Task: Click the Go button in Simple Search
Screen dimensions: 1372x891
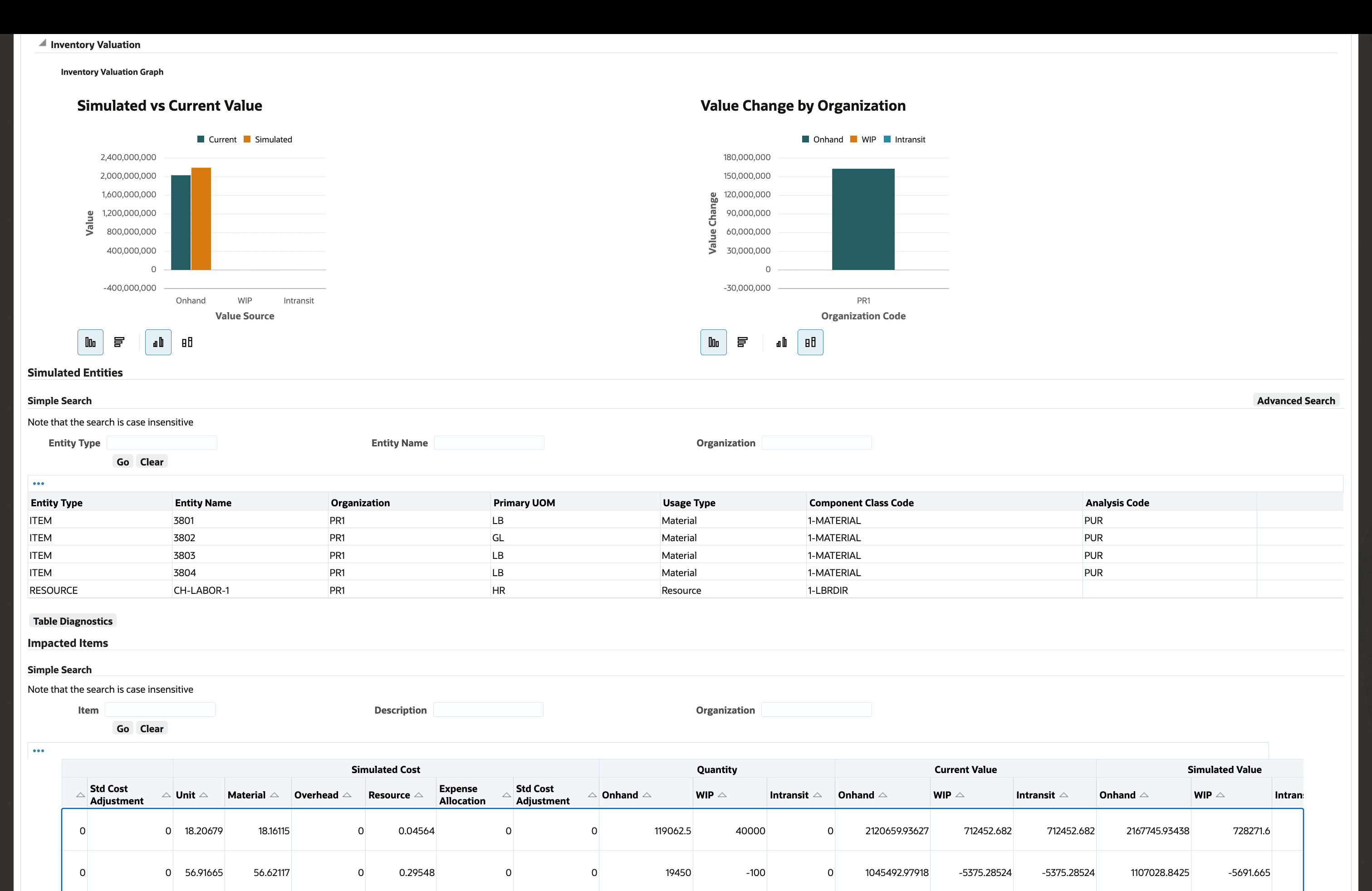Action: (122, 461)
